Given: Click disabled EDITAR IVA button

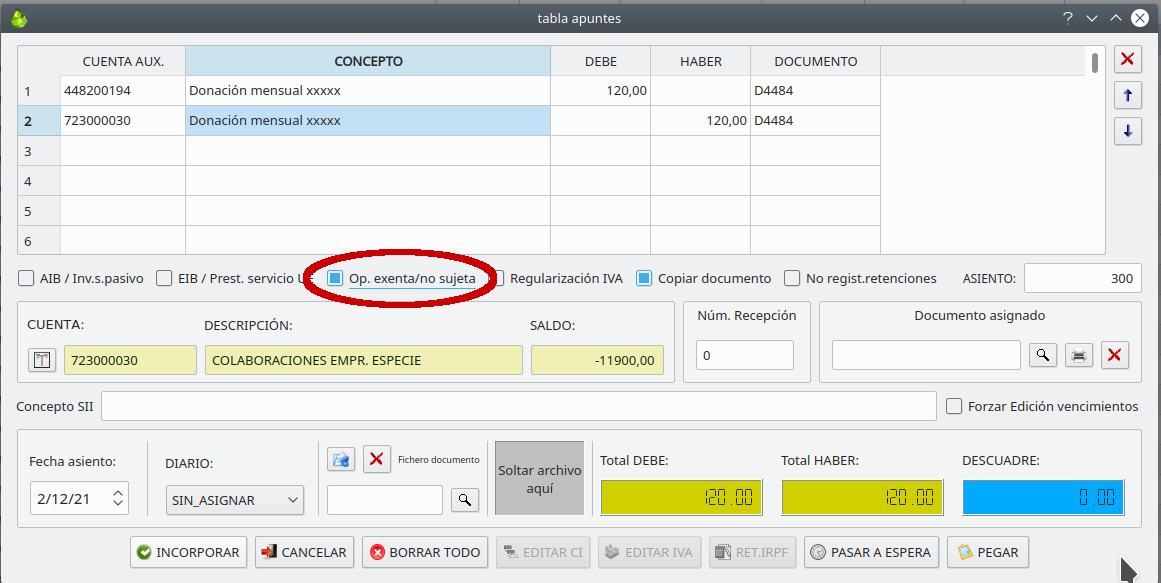Looking at the screenshot, I should [x=649, y=552].
